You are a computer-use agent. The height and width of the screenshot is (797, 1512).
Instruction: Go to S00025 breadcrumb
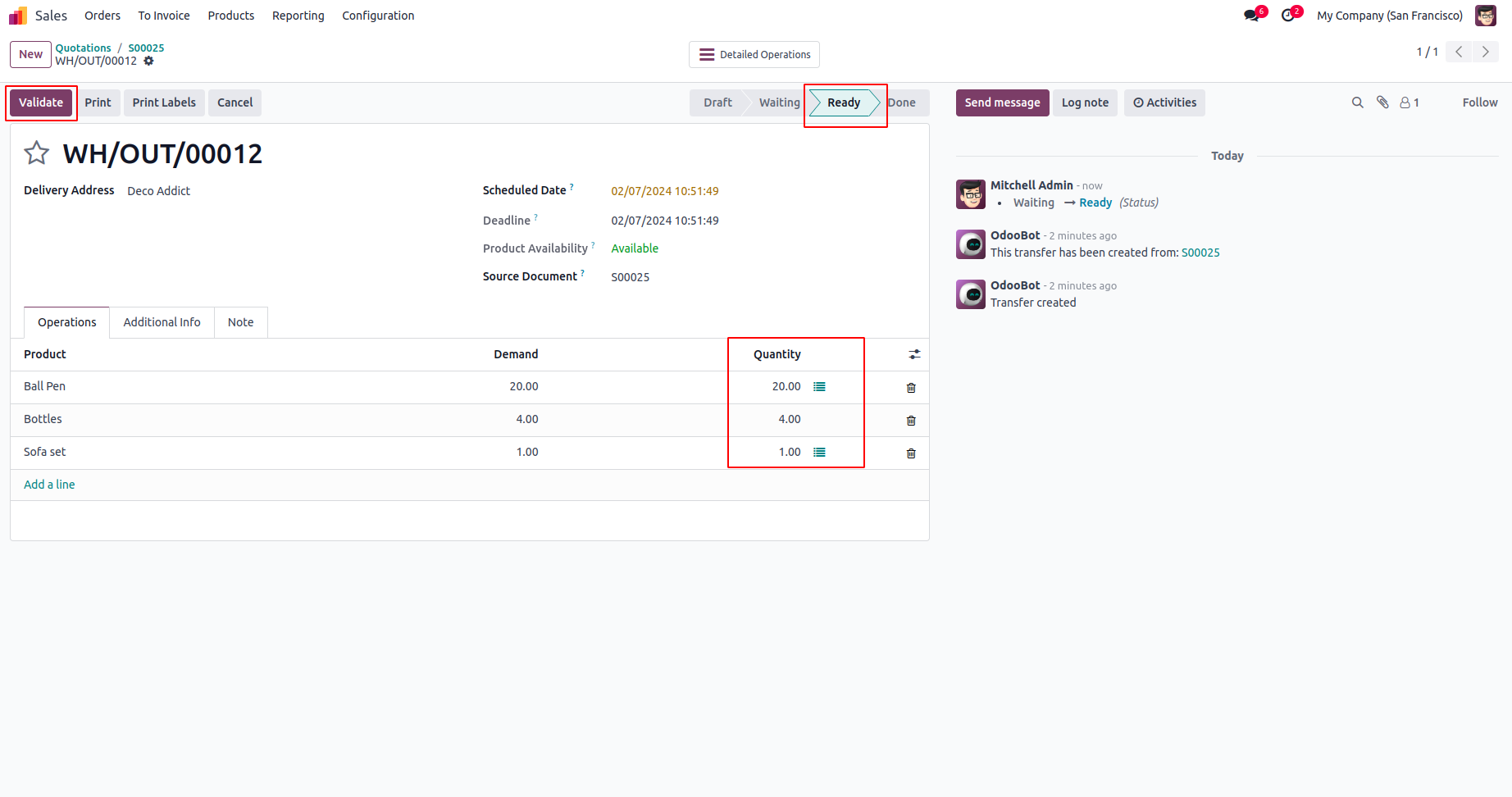(x=146, y=48)
